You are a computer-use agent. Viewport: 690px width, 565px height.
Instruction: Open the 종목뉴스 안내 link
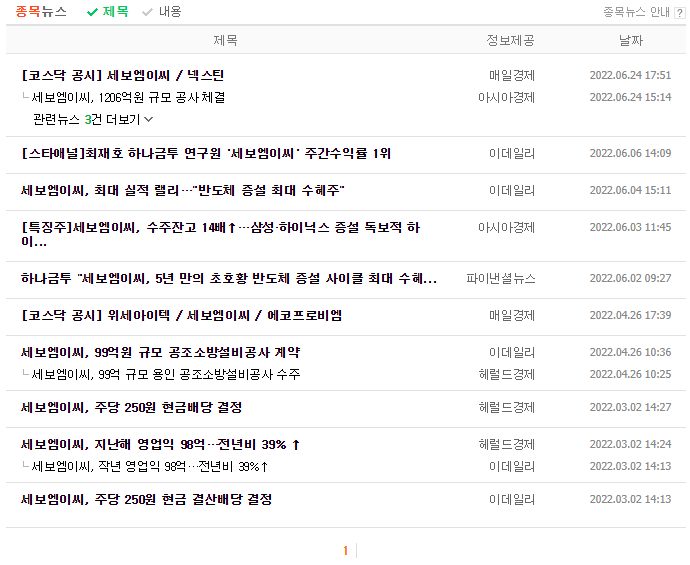click(636, 12)
